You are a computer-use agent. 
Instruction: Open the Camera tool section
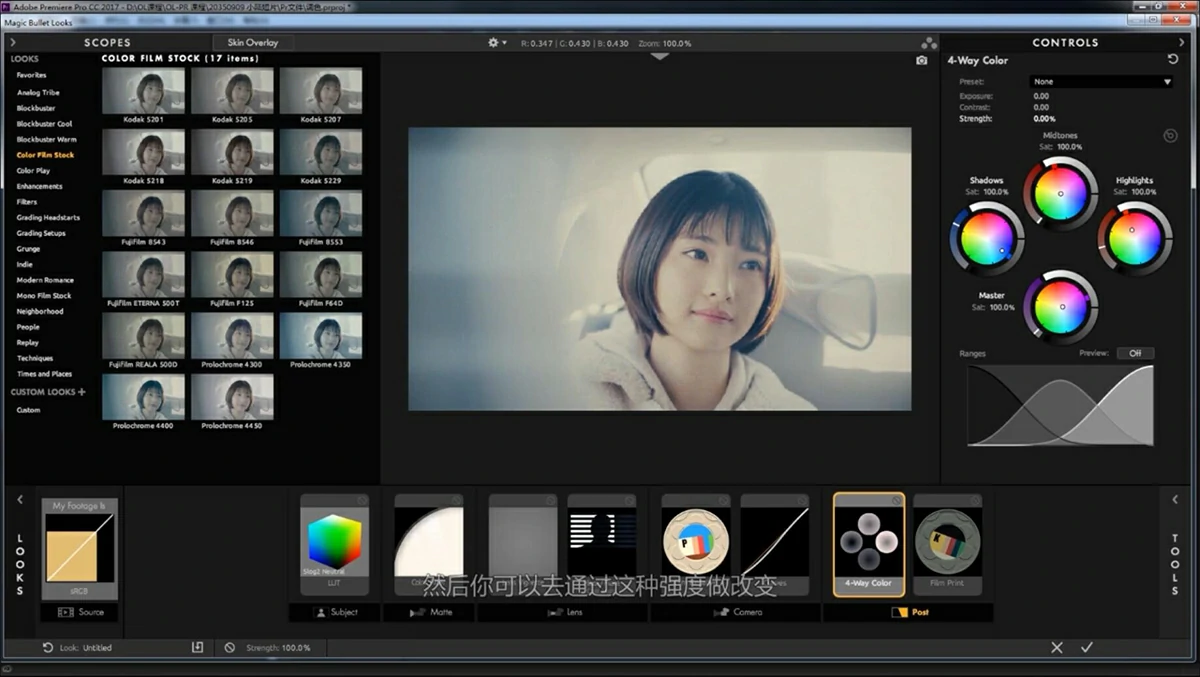pos(736,612)
